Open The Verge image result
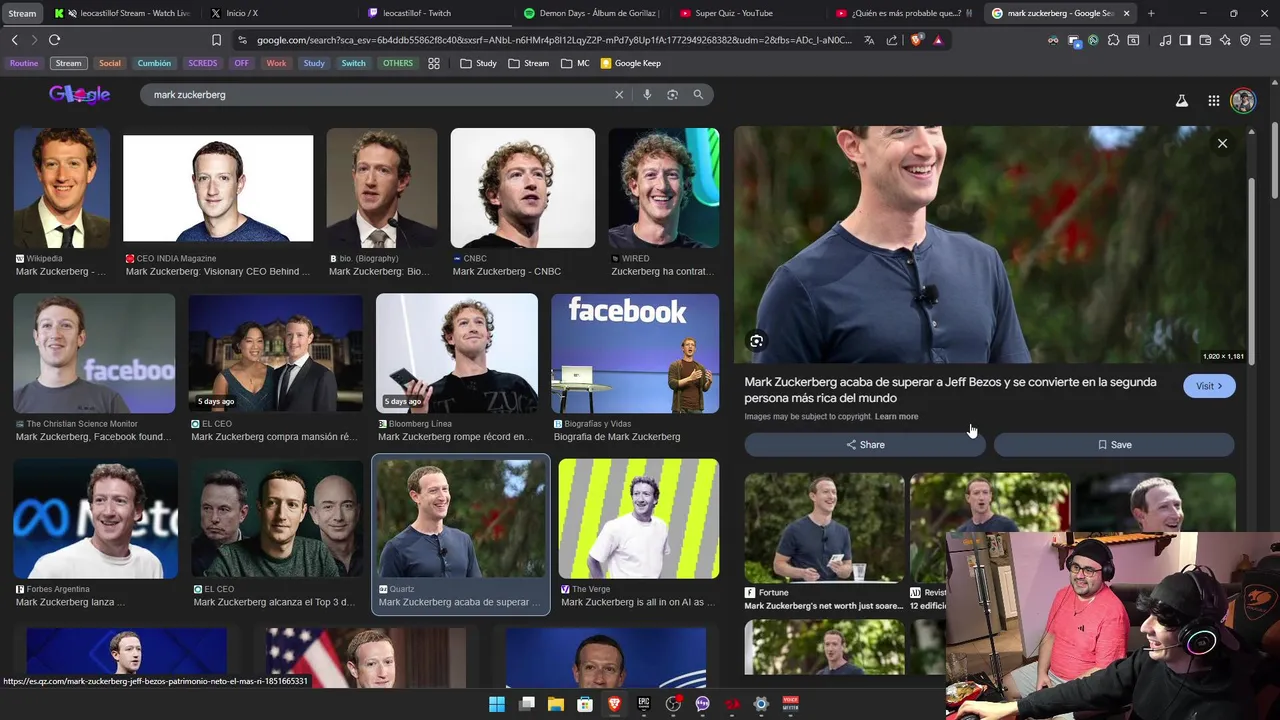 pyautogui.click(x=638, y=518)
